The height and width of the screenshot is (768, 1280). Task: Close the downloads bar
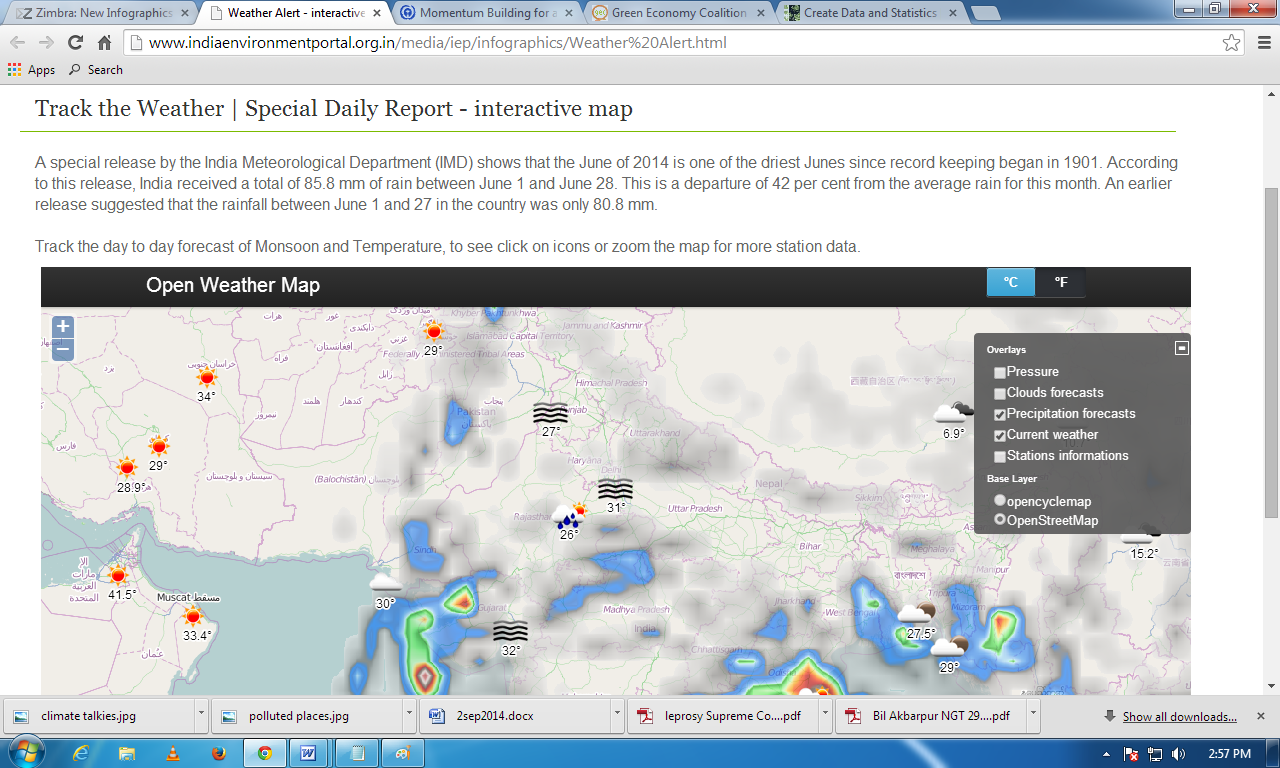click(1261, 716)
